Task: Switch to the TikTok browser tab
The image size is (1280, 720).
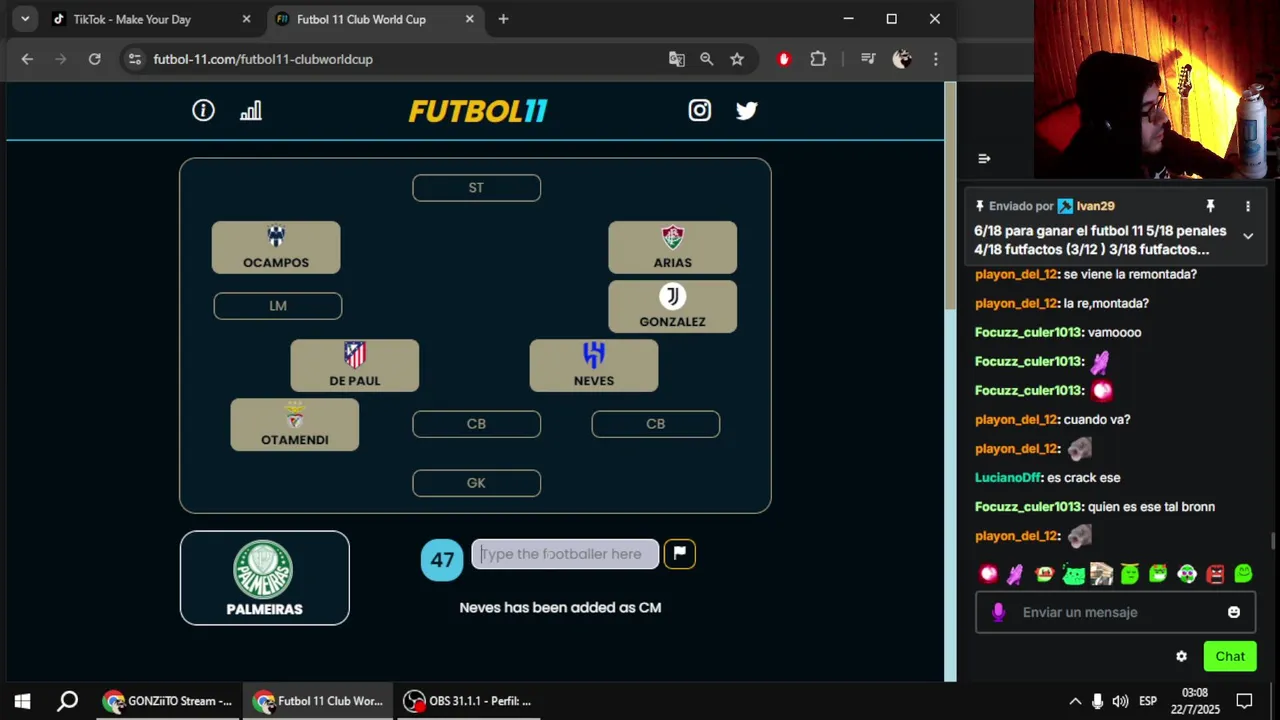Action: (150, 19)
